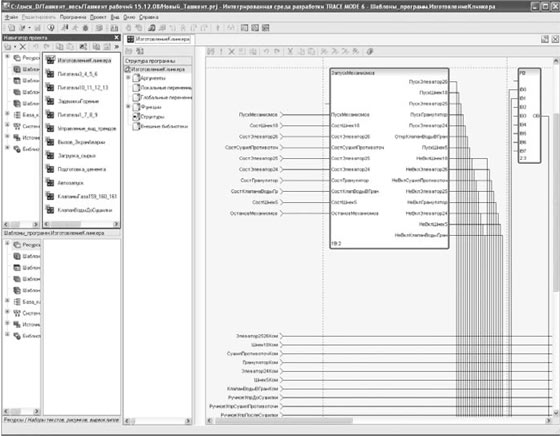Click the delete X icon in program editor toolbar

231,51
